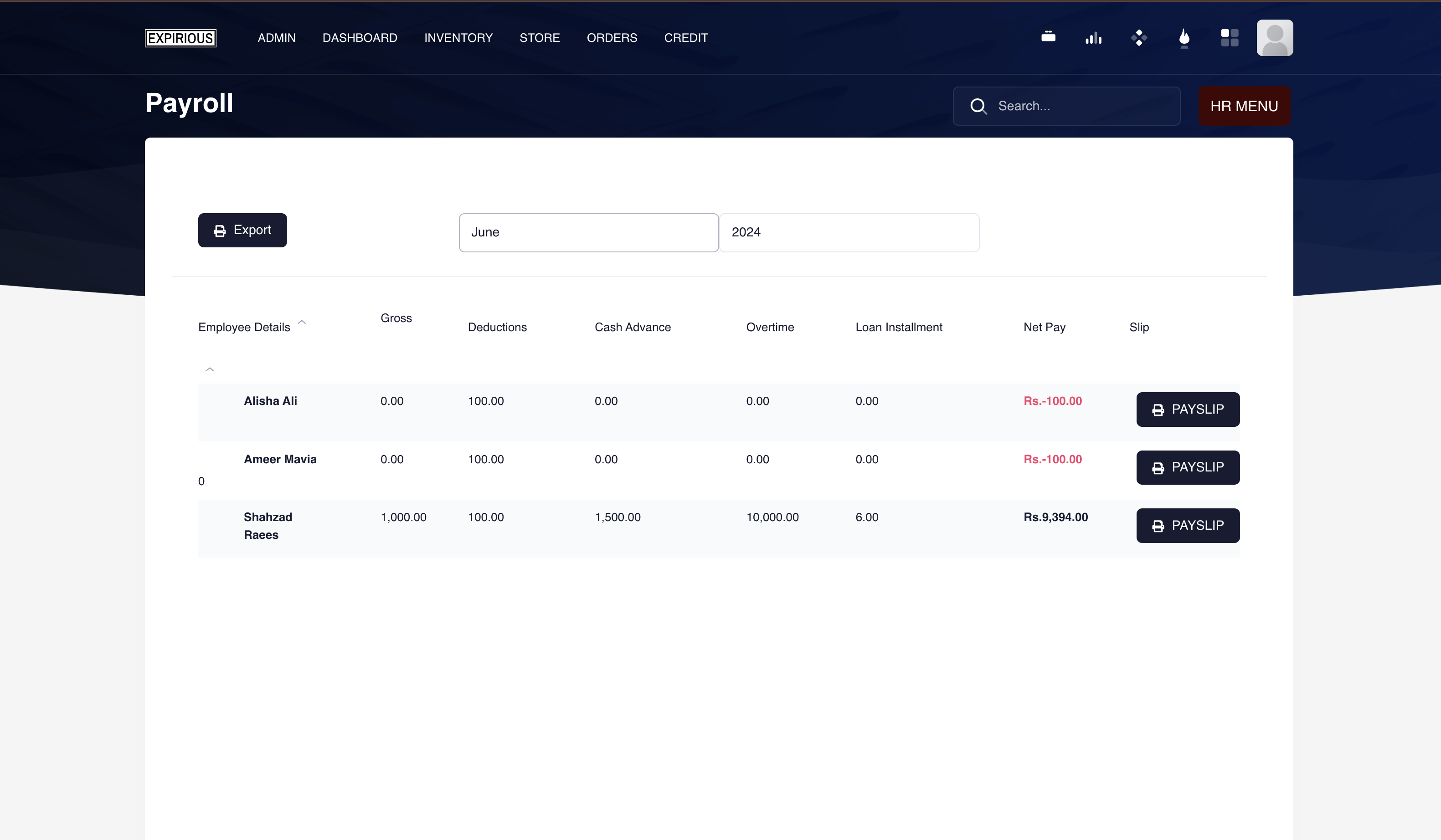The image size is (1441, 840).
Task: Click the four-diamonds icon in the header
Action: (1138, 38)
